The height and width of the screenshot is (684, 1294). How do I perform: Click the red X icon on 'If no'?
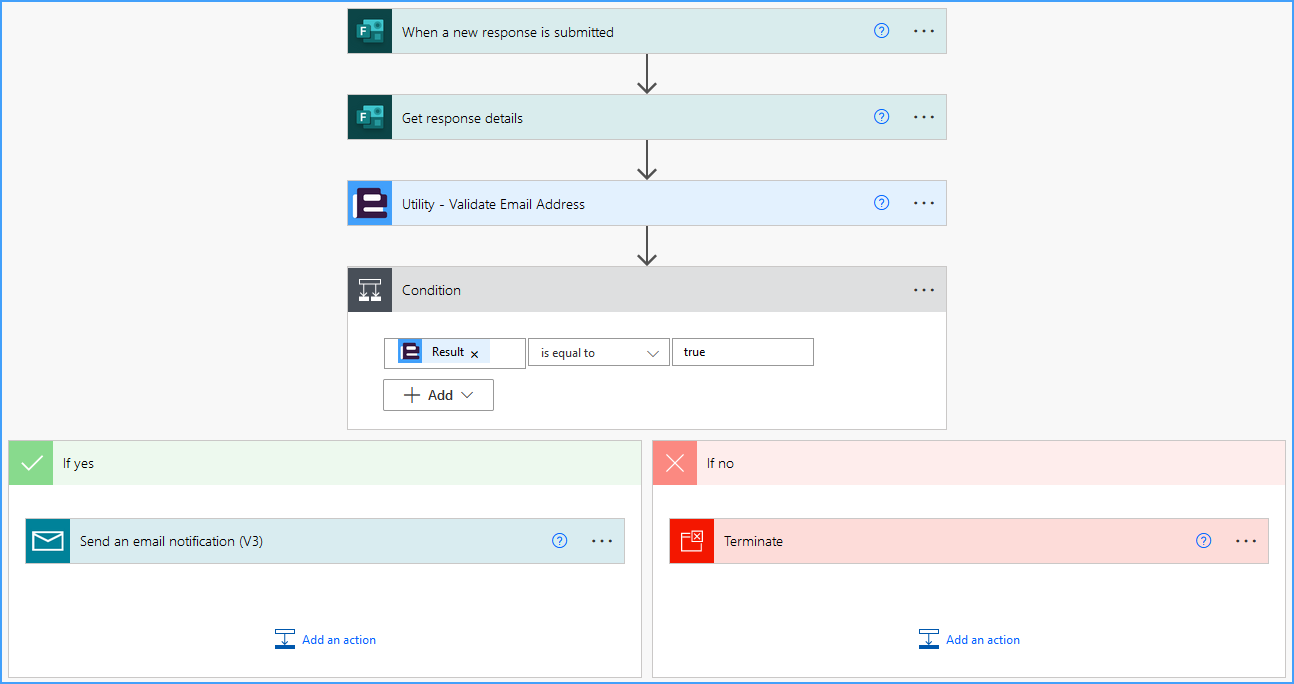point(675,463)
